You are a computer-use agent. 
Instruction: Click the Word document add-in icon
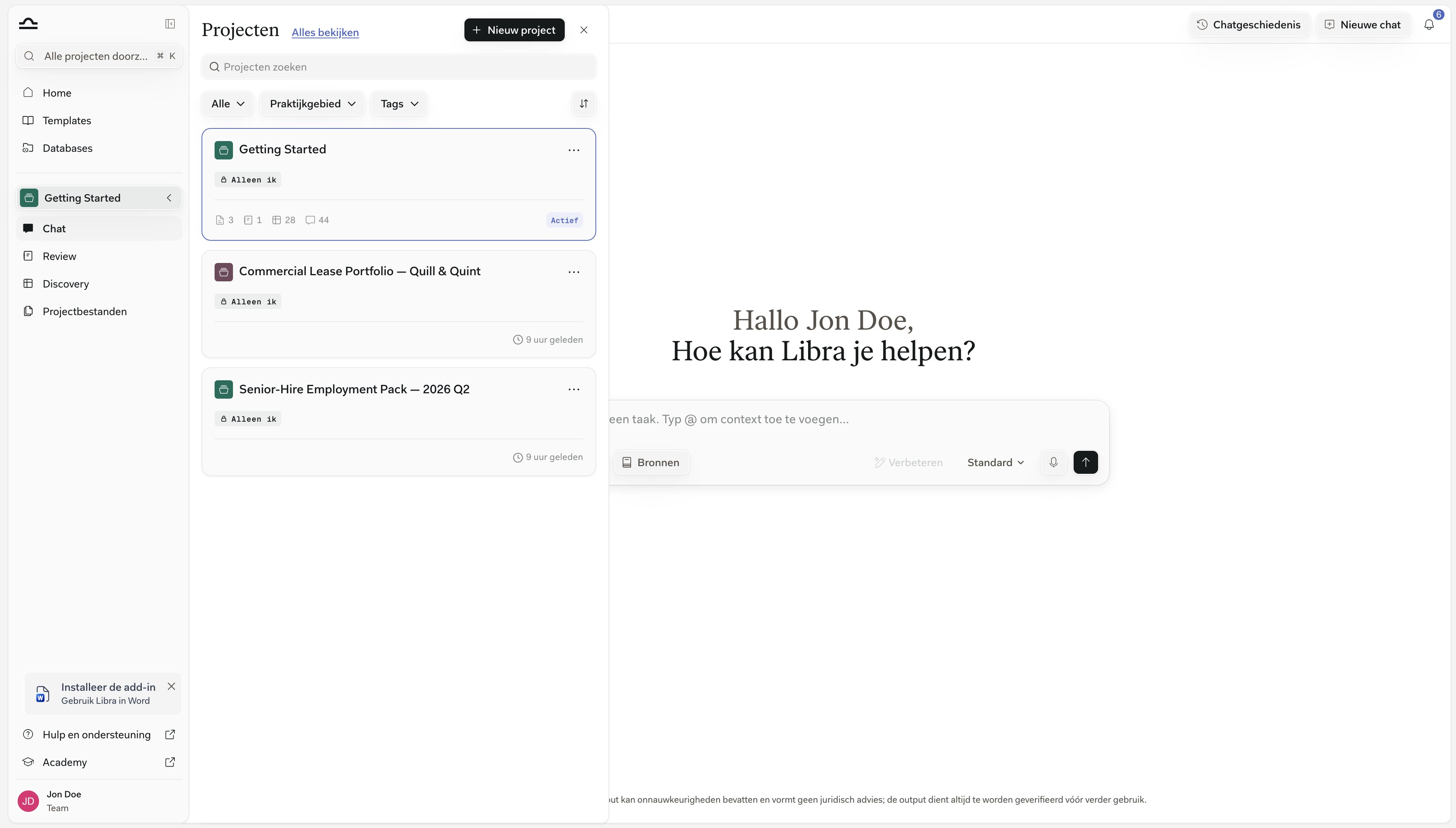coord(43,694)
